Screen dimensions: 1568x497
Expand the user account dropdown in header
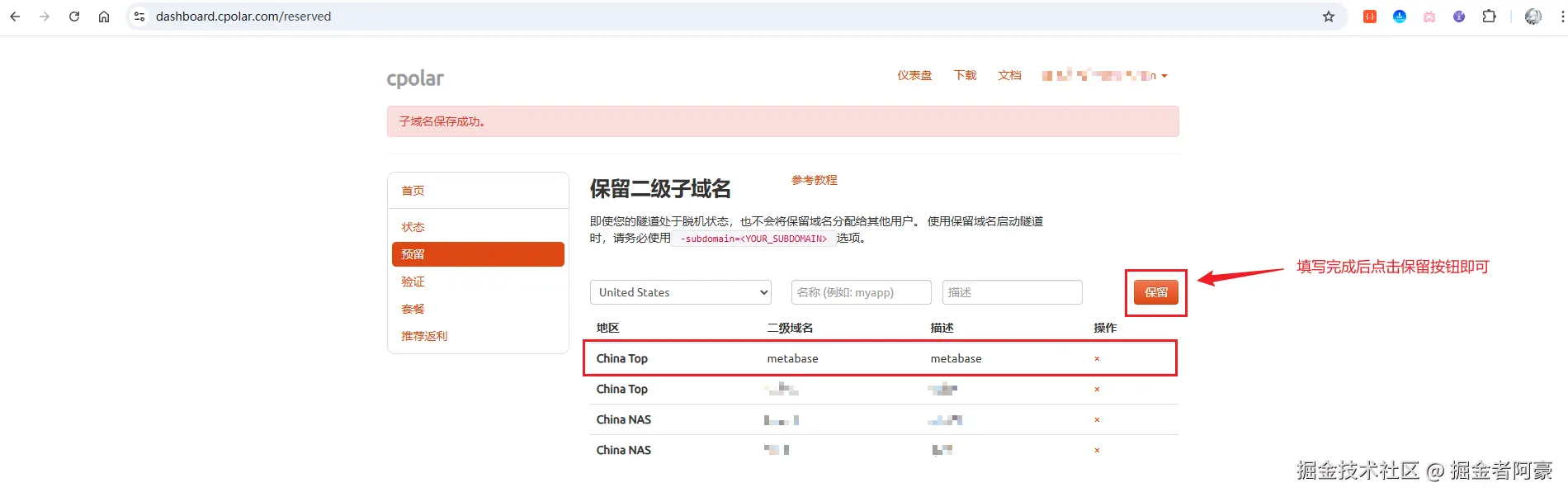[1104, 75]
